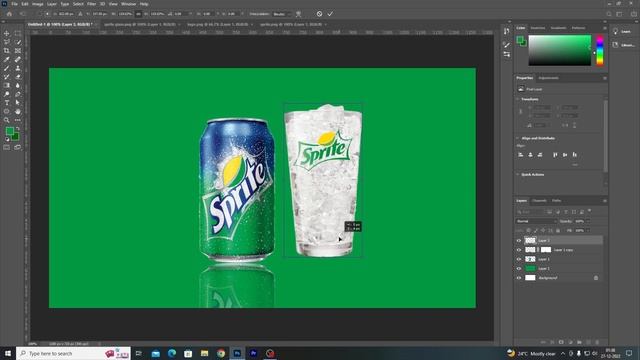This screenshot has width=640, height=360.
Task: Swap foreground and background colors
Action: coord(18,129)
